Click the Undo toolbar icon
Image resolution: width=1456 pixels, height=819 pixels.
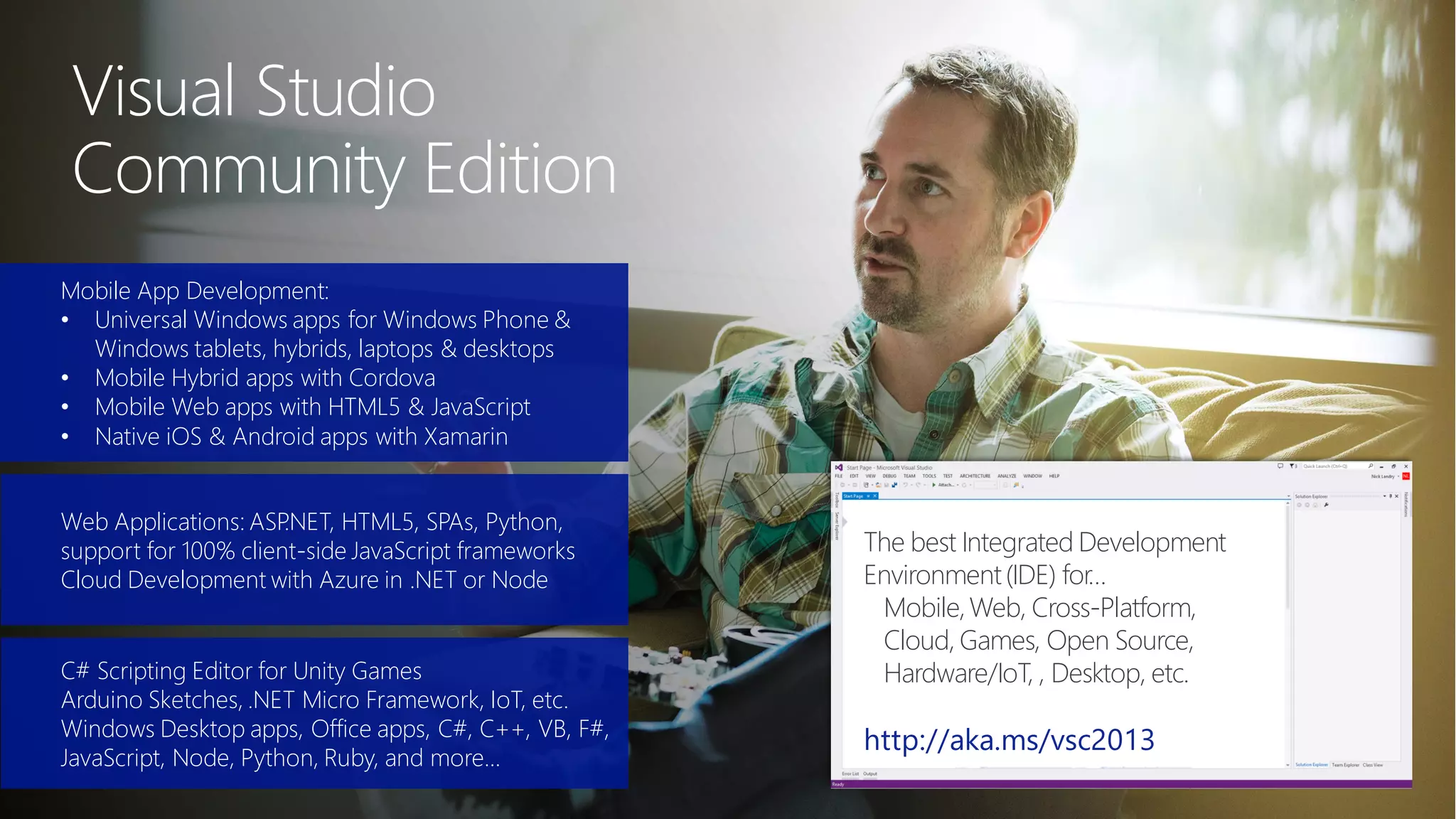point(905,485)
